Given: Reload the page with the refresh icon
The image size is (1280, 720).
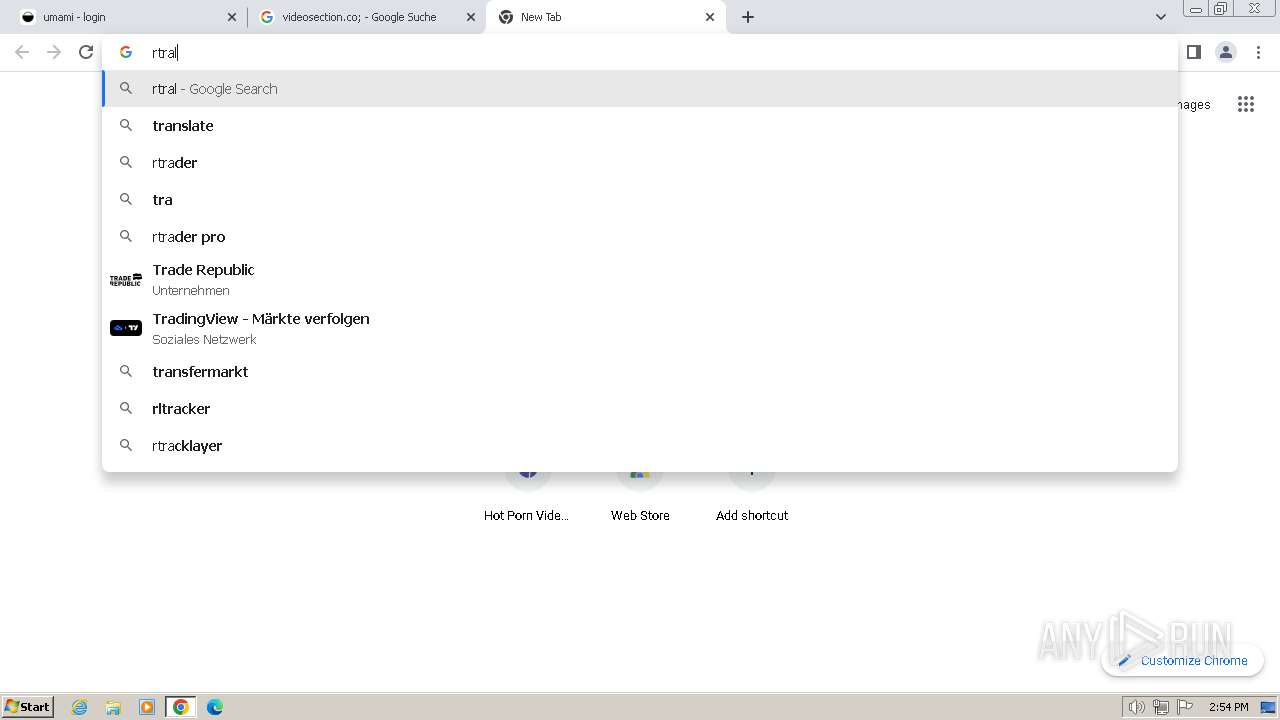Looking at the screenshot, I should [x=86, y=52].
